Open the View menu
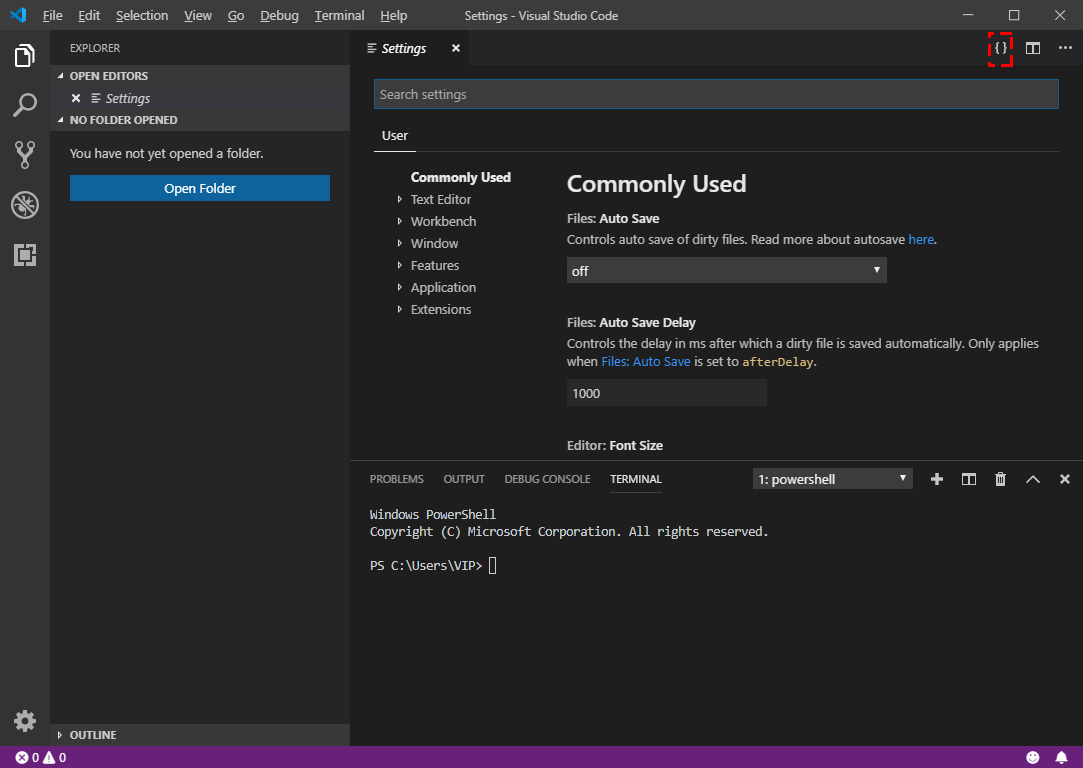 pos(198,15)
